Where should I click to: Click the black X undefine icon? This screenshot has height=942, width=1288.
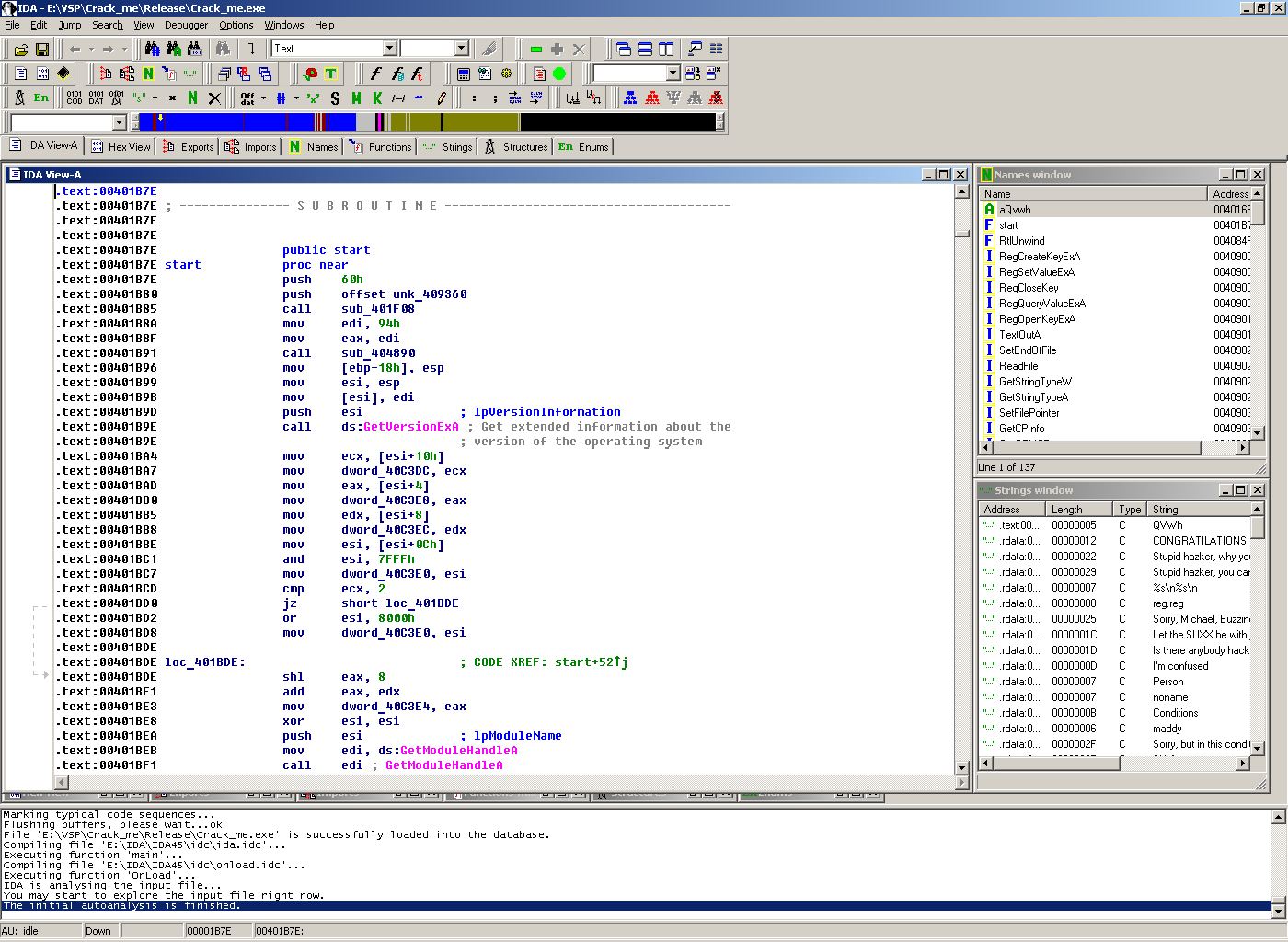pyautogui.click(x=214, y=98)
